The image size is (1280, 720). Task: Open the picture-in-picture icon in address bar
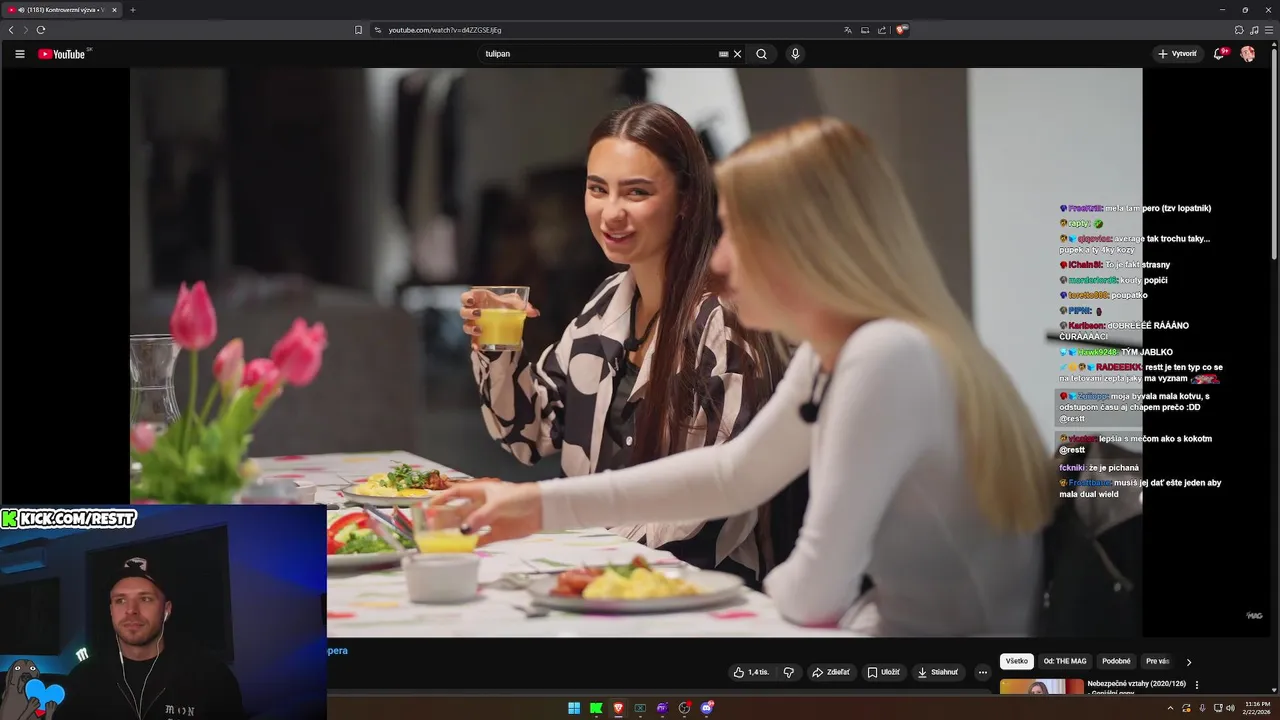865,30
